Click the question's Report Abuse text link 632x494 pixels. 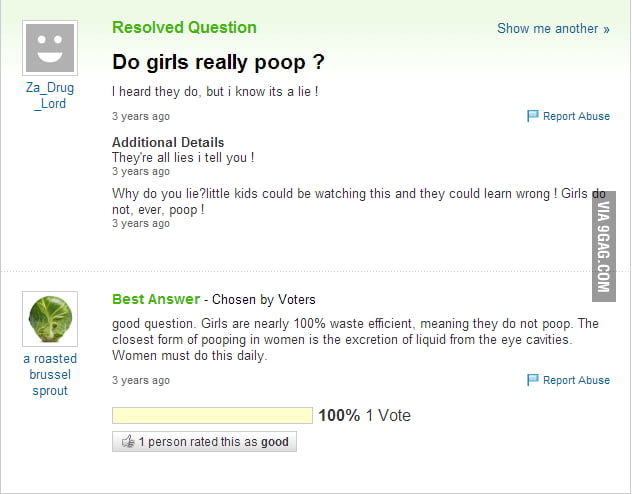click(x=576, y=116)
